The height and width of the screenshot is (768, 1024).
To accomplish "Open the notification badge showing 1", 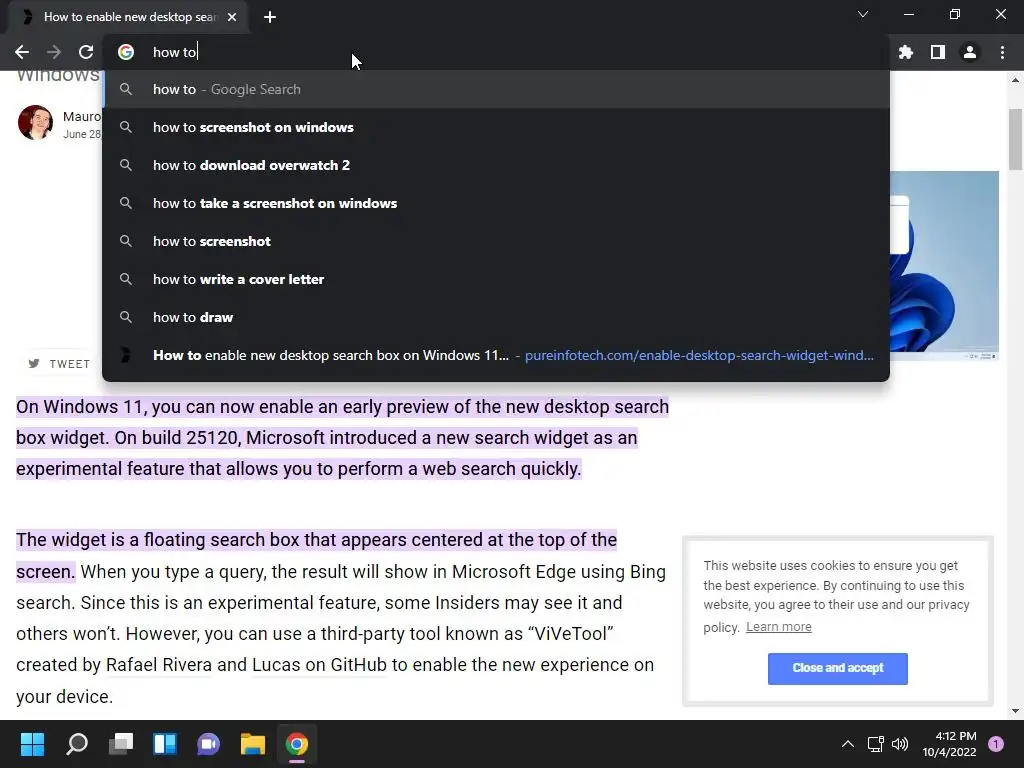I will point(996,744).
